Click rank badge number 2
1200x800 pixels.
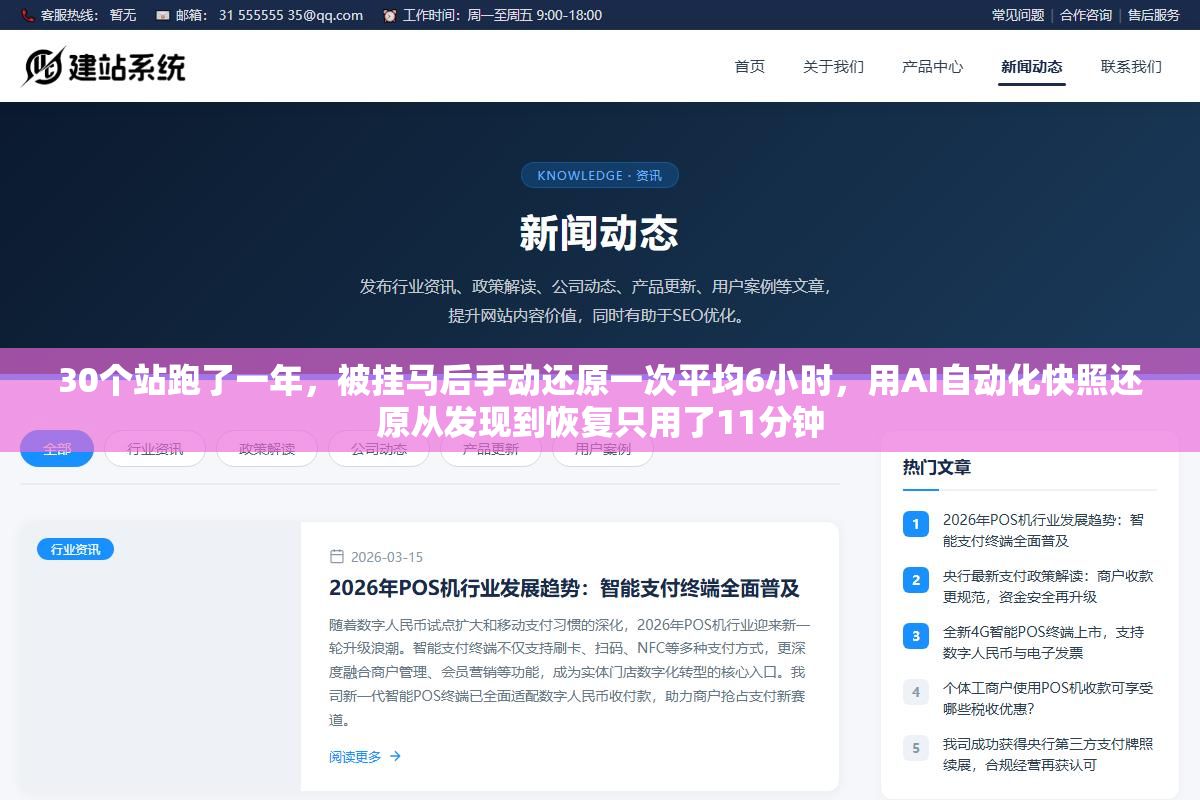pyautogui.click(x=915, y=579)
